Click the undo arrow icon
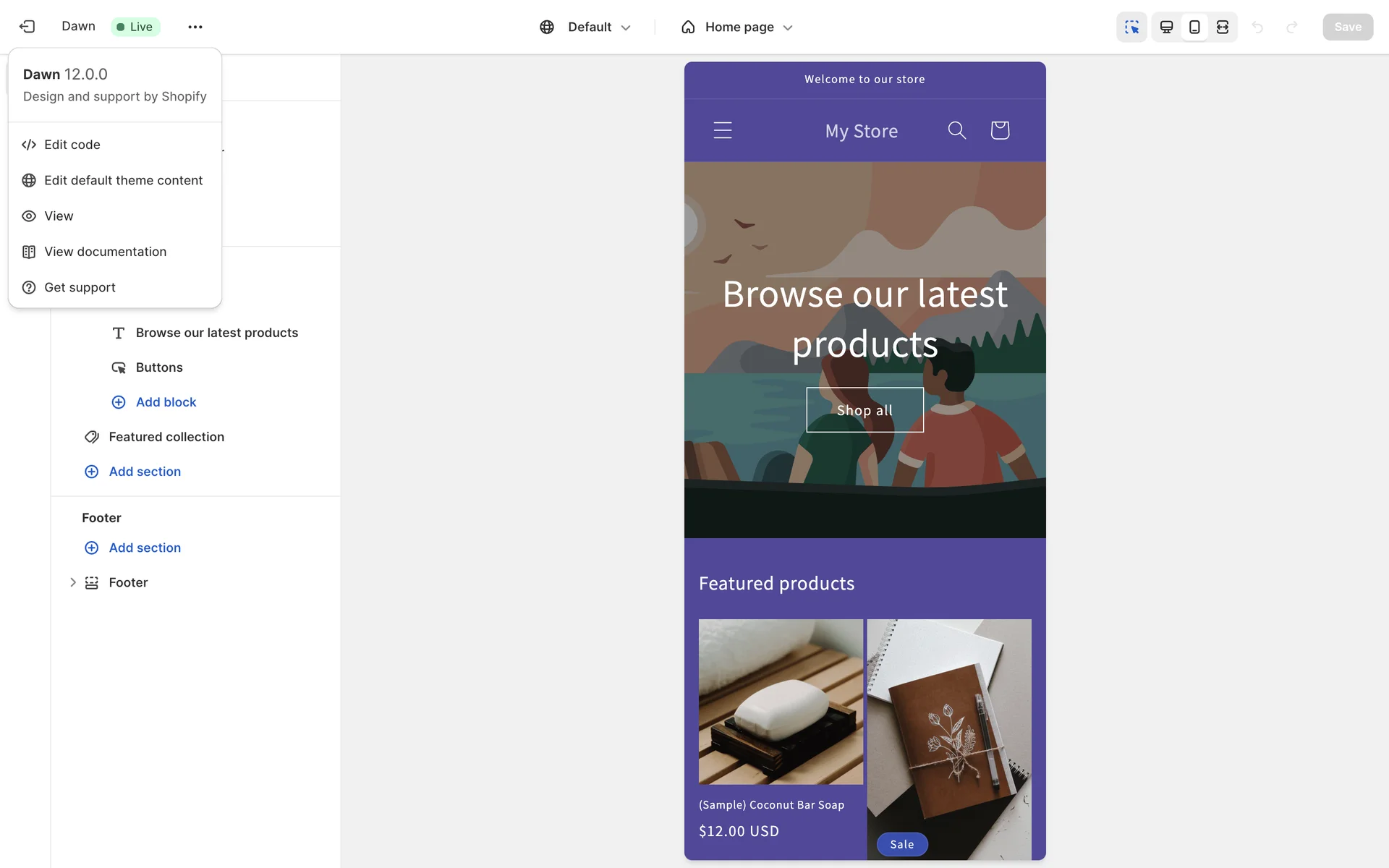The height and width of the screenshot is (868, 1389). pyautogui.click(x=1257, y=27)
